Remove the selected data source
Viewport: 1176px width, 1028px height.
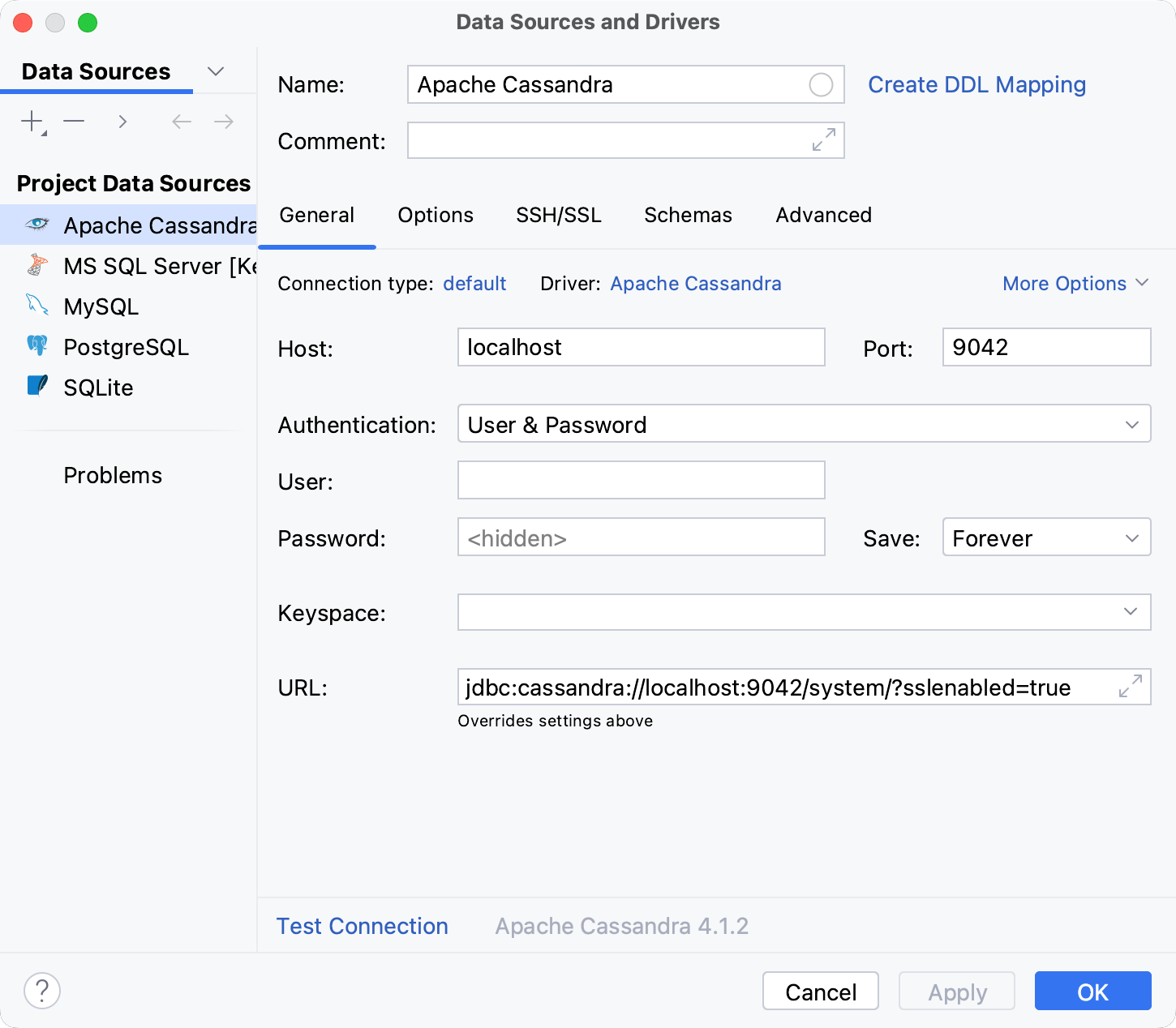click(x=74, y=121)
